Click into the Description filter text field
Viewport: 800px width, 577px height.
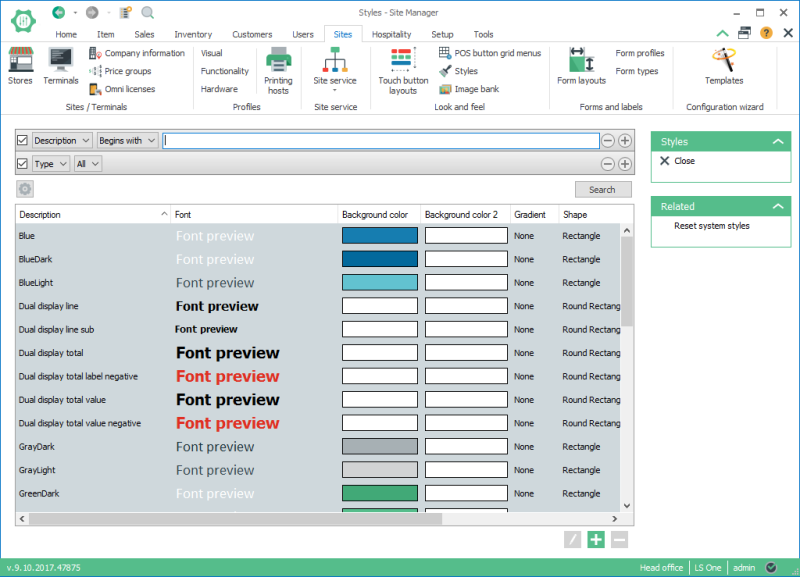(380, 141)
